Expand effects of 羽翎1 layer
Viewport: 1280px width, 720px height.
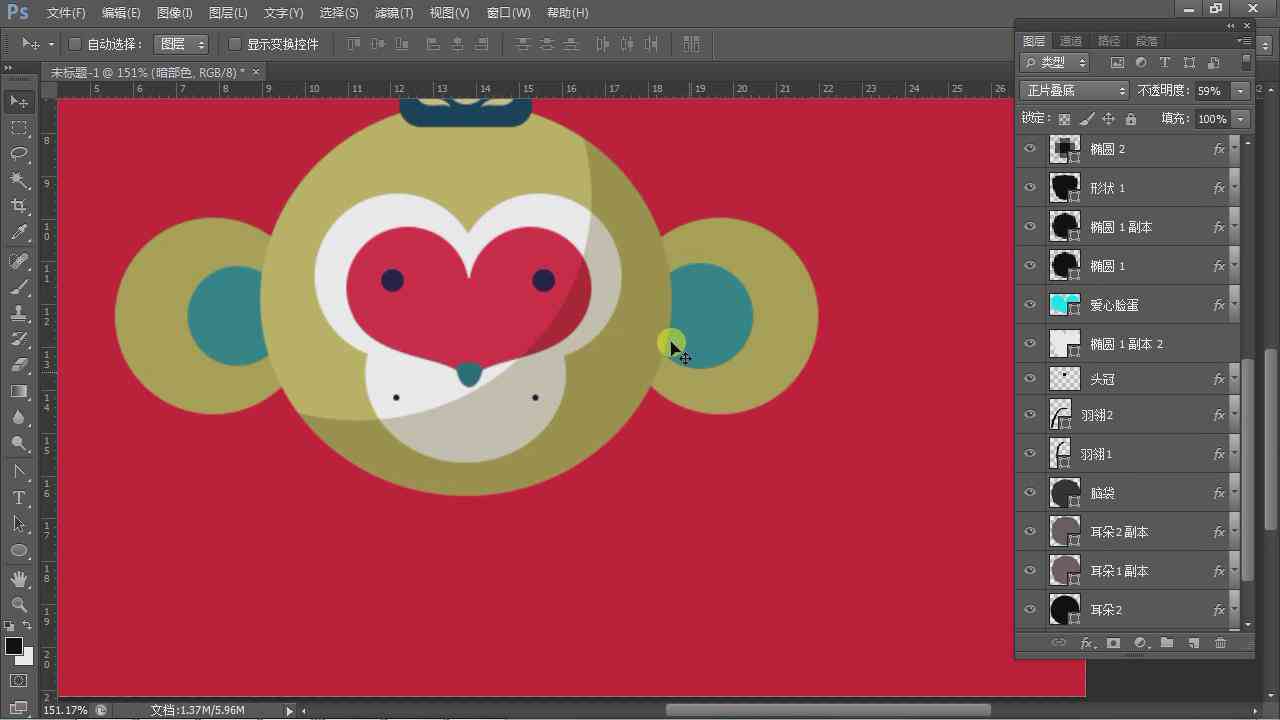tap(1234, 454)
